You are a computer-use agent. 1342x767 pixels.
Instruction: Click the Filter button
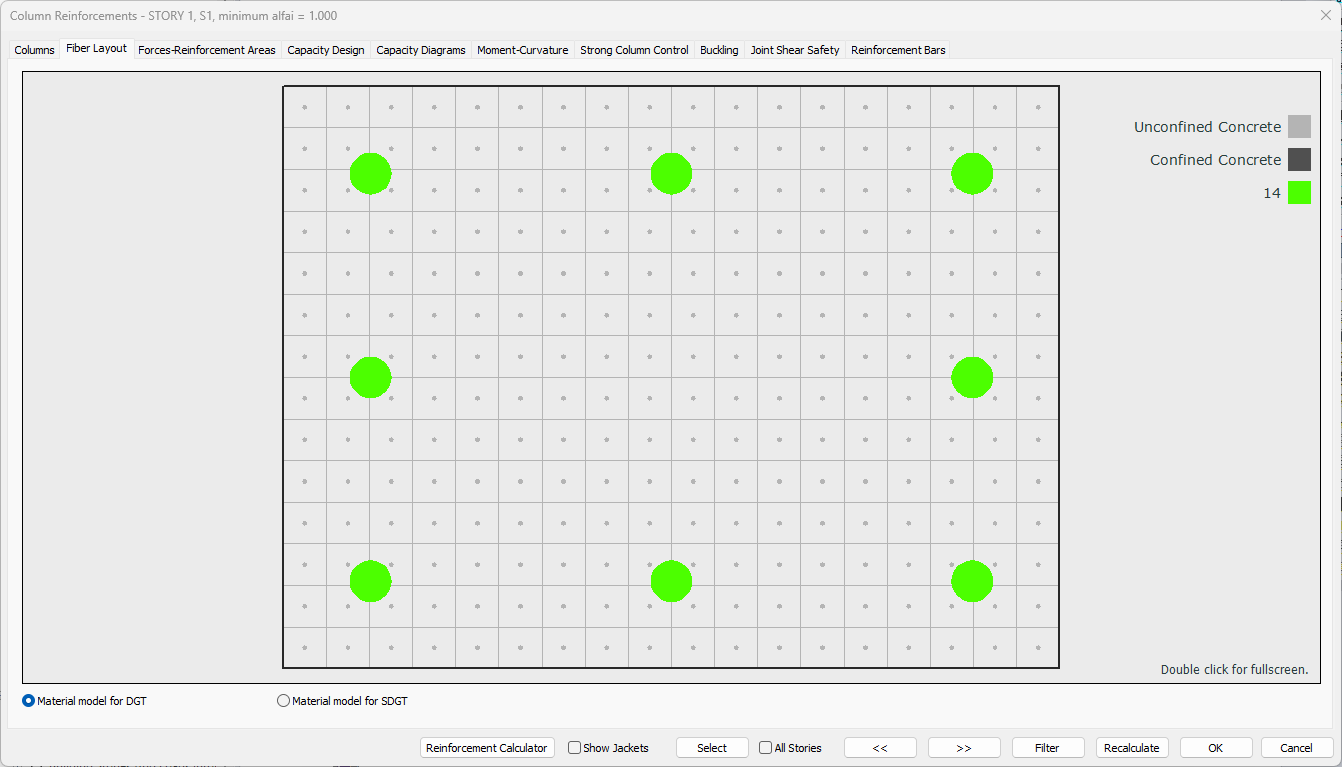(x=1047, y=747)
